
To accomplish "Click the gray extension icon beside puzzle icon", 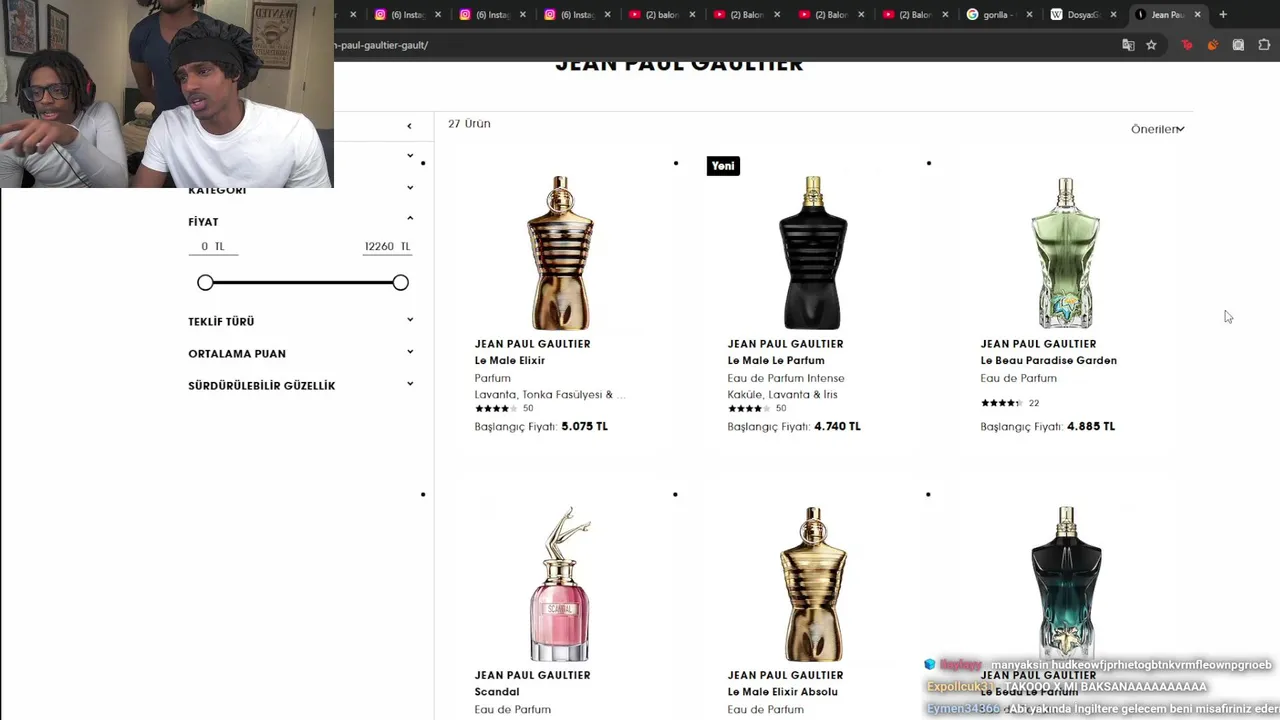I will [1238, 45].
